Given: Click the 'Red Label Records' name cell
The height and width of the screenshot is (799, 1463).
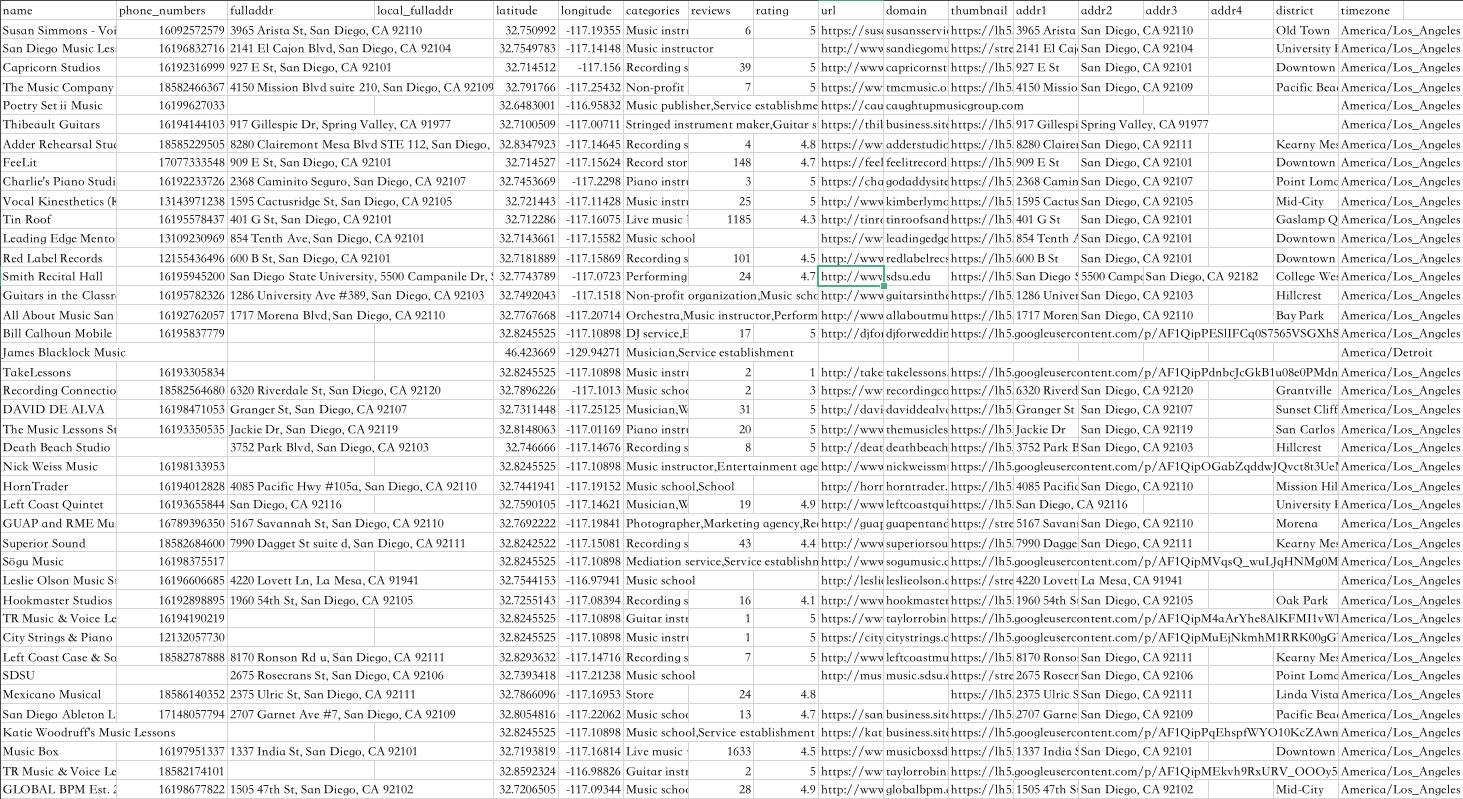Looking at the screenshot, I should tap(58, 257).
